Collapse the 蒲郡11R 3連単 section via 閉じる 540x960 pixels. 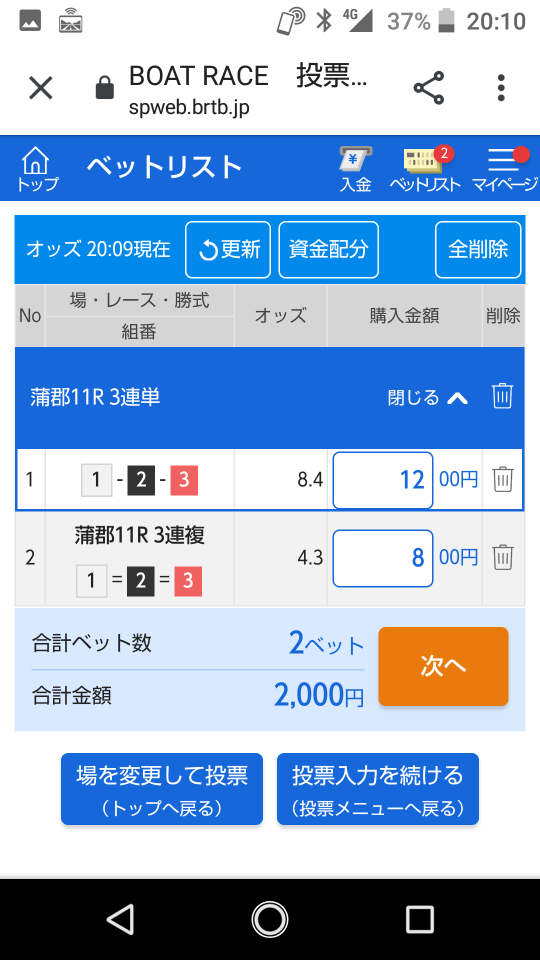tap(428, 398)
